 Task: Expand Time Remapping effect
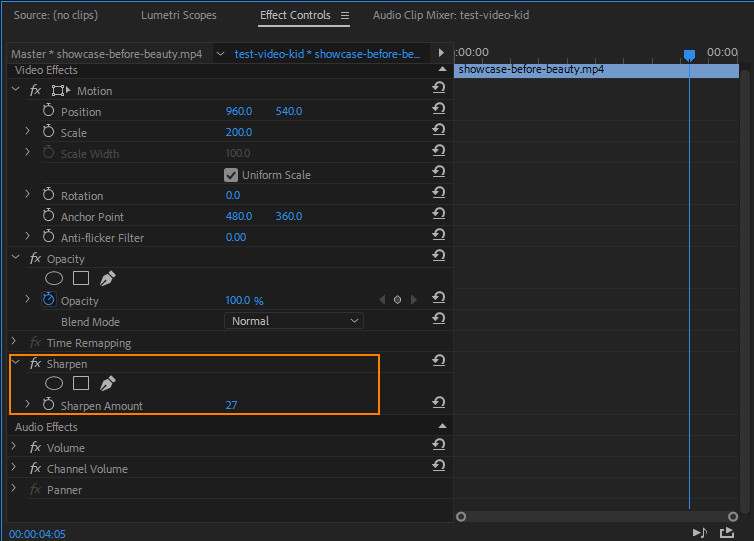click(x=14, y=341)
